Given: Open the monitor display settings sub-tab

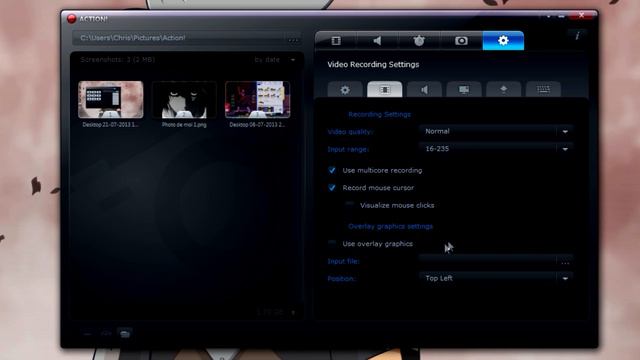Looking at the screenshot, I should pyautogui.click(x=464, y=89).
